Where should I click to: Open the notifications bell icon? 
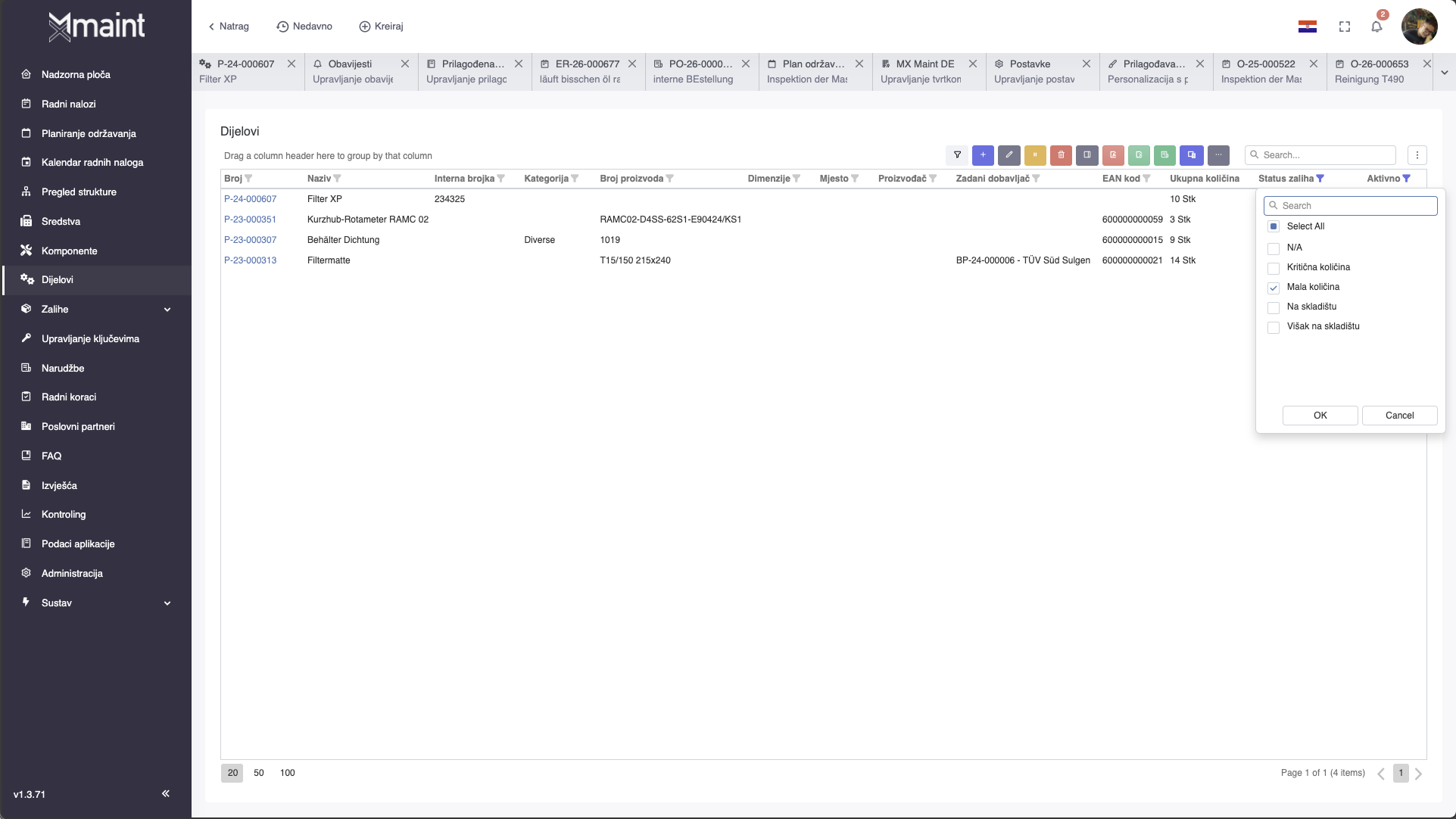click(x=1376, y=26)
